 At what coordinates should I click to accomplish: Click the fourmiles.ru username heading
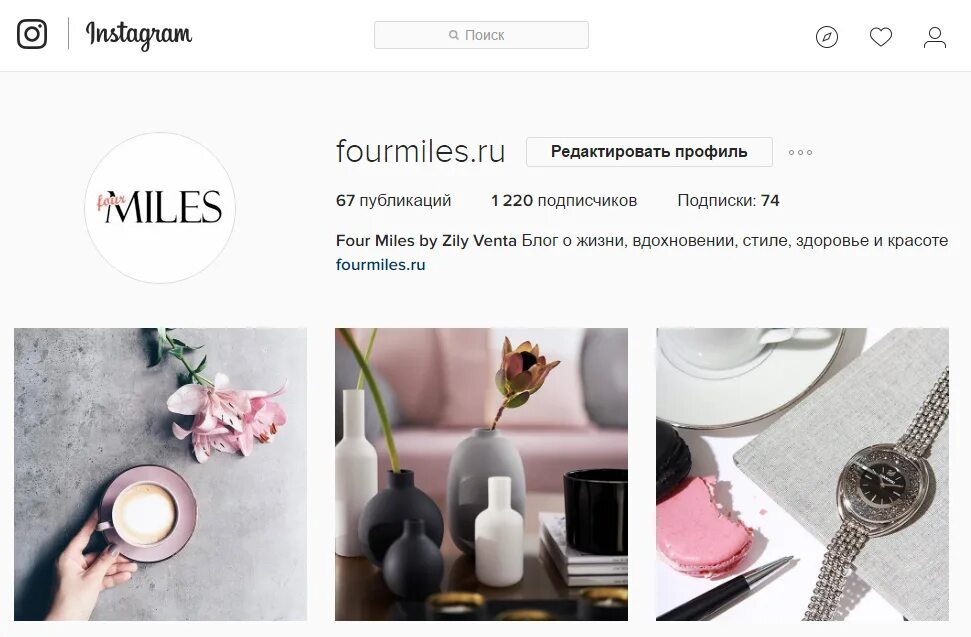(x=420, y=151)
